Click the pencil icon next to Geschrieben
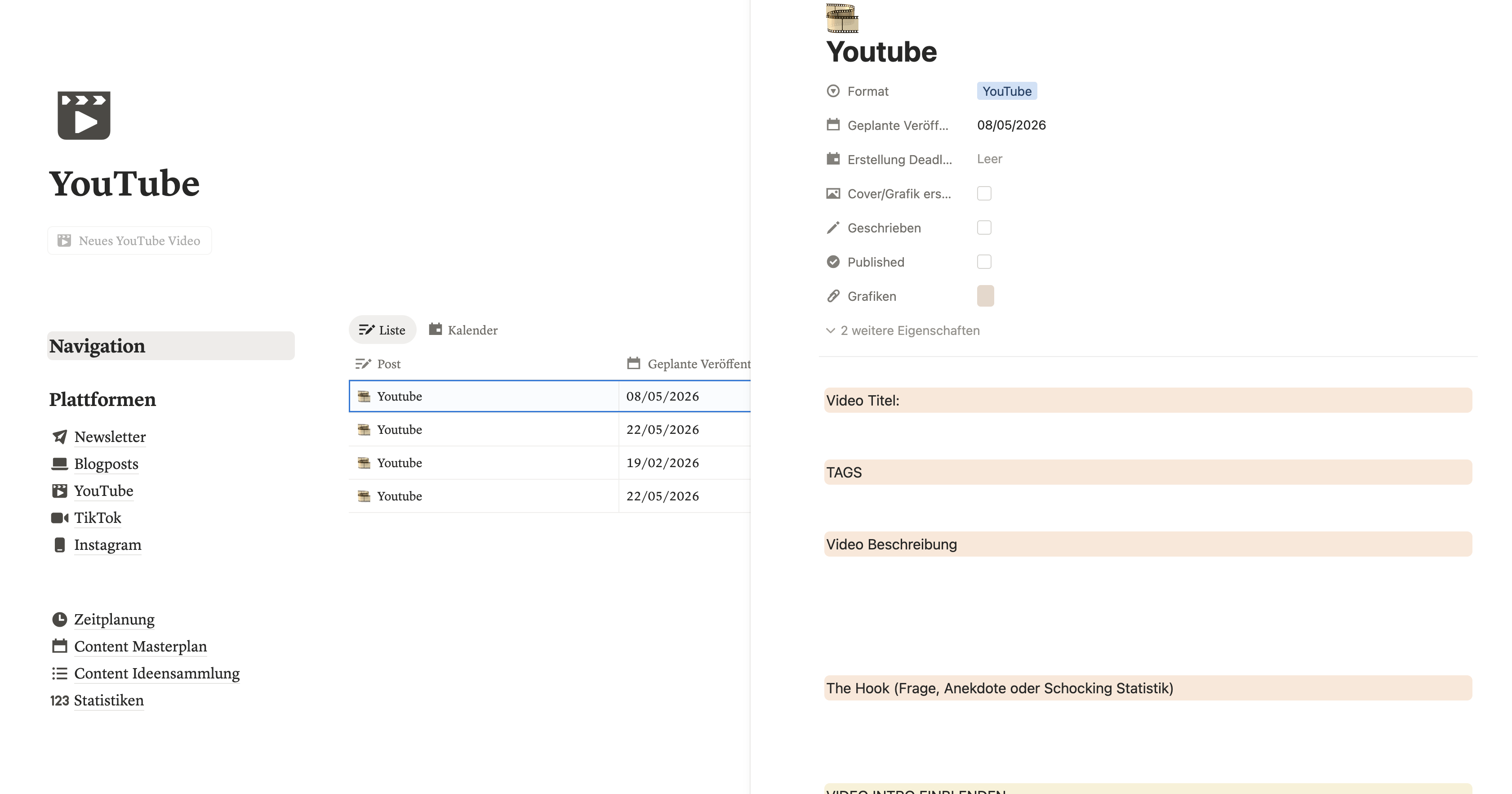The width and height of the screenshot is (1512, 794). pyautogui.click(x=833, y=228)
